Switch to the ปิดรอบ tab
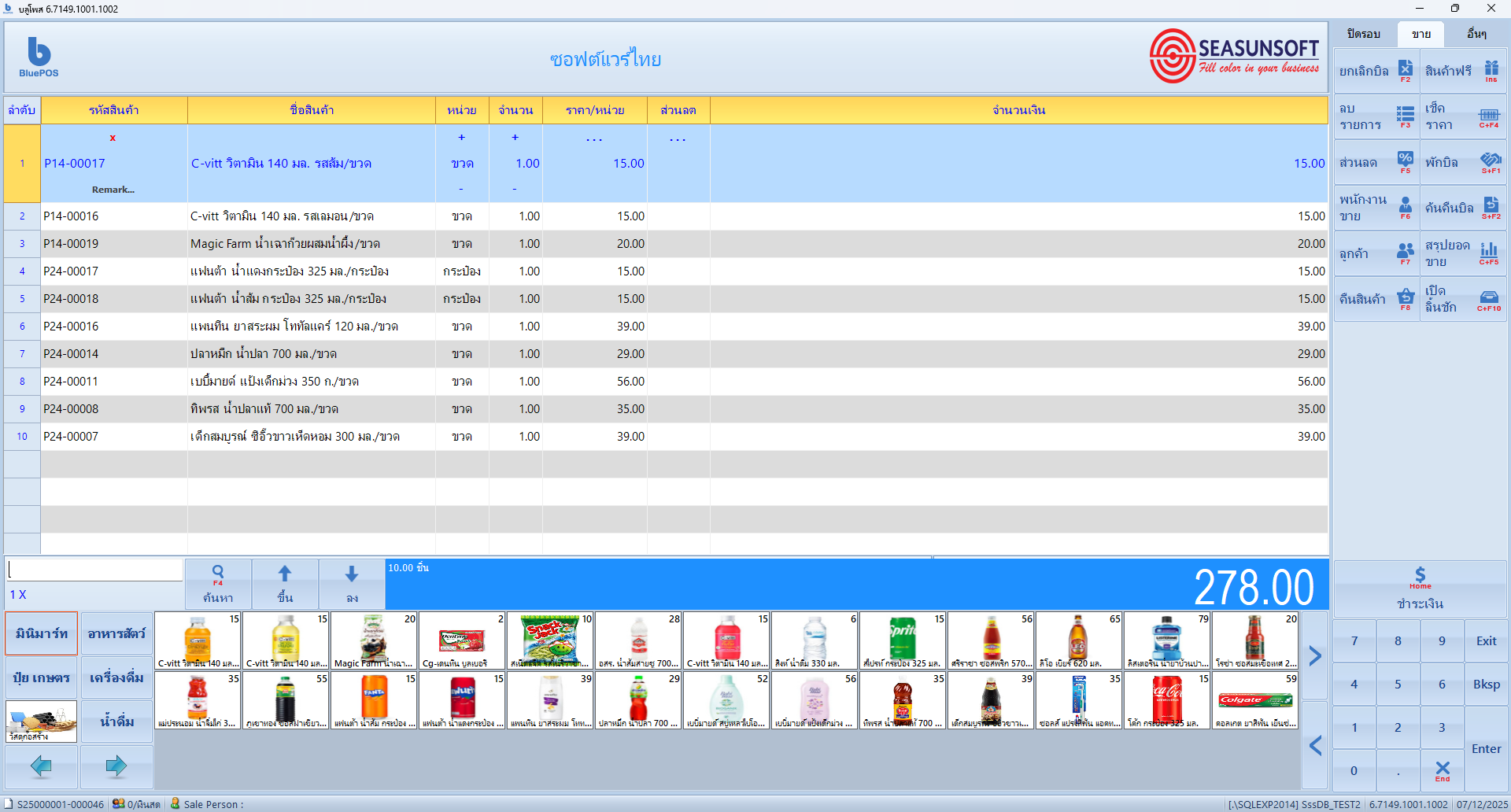The height and width of the screenshot is (812, 1511). click(1363, 34)
